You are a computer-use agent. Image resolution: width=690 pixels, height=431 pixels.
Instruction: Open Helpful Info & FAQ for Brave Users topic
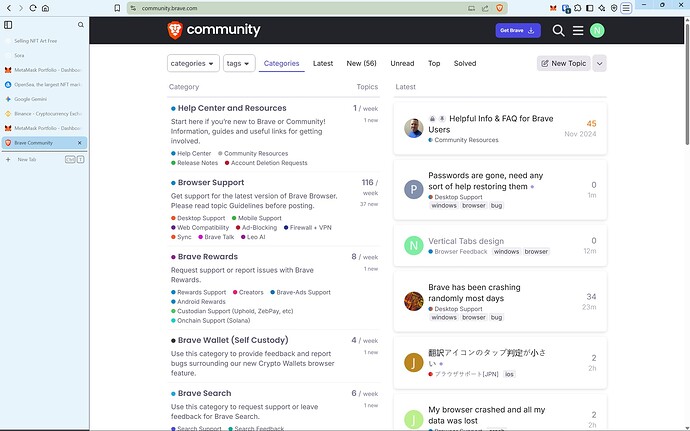click(491, 124)
